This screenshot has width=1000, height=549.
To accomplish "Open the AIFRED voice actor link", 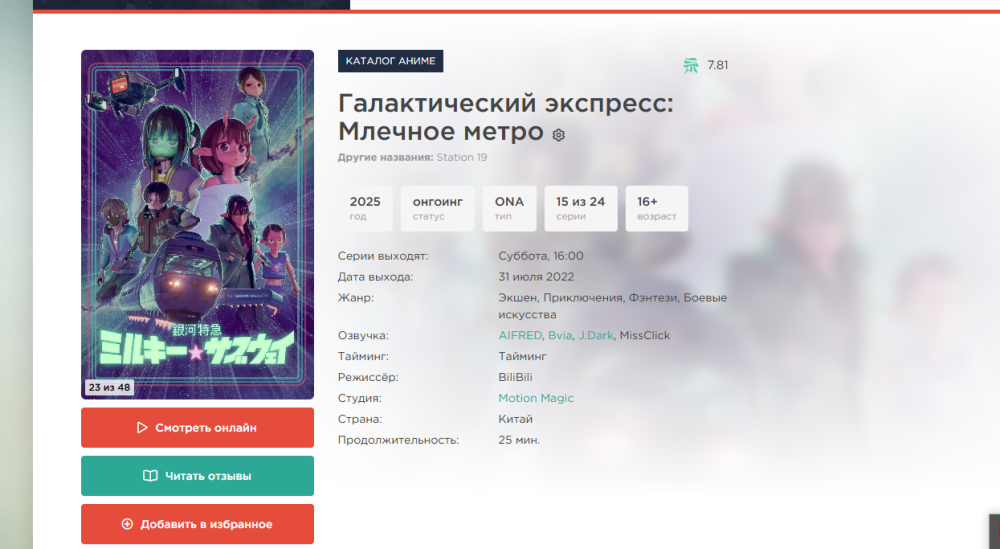I will tap(520, 335).
